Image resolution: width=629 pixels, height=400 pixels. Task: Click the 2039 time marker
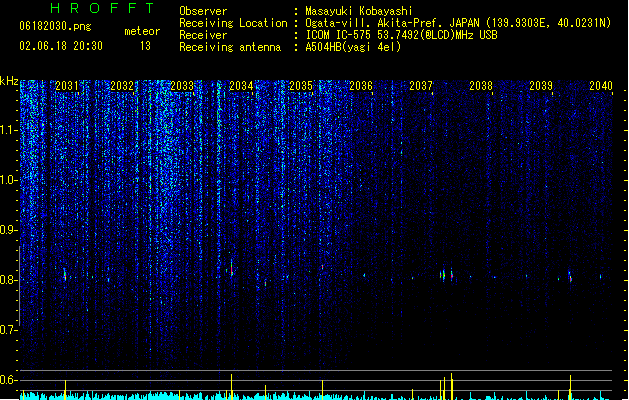(x=541, y=86)
